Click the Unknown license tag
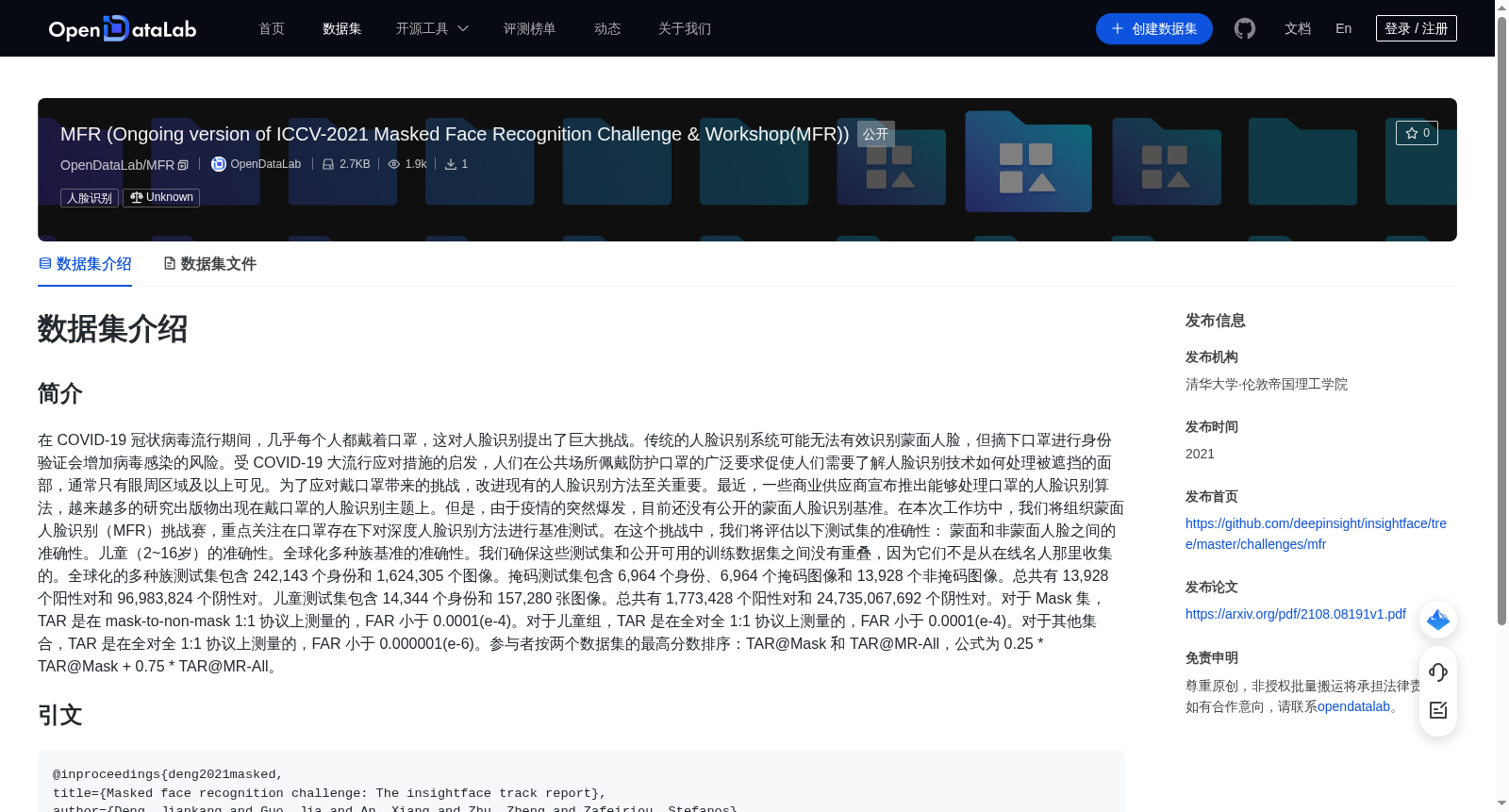 click(x=161, y=197)
